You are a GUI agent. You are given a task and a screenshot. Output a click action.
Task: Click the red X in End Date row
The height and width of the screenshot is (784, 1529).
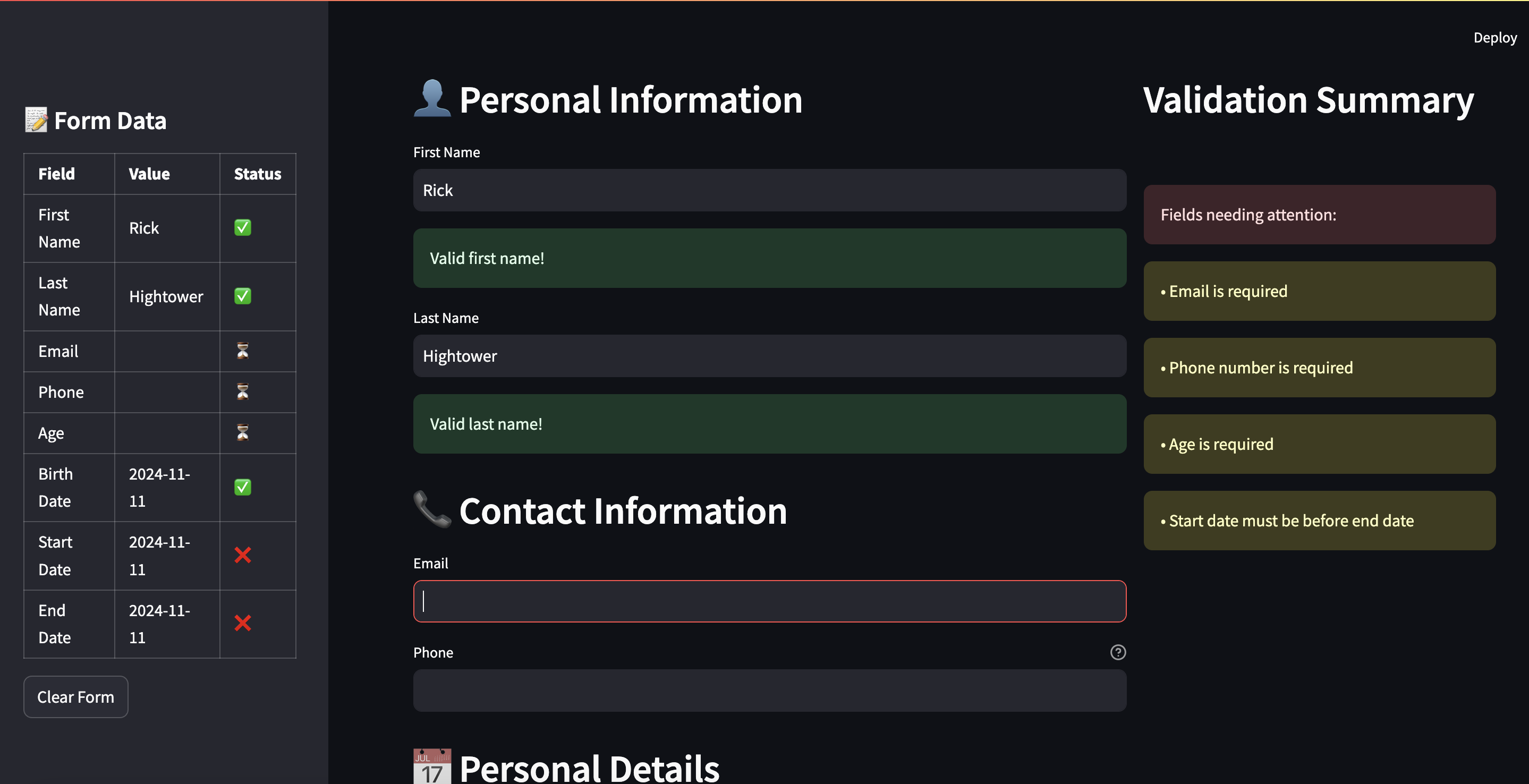coord(243,623)
